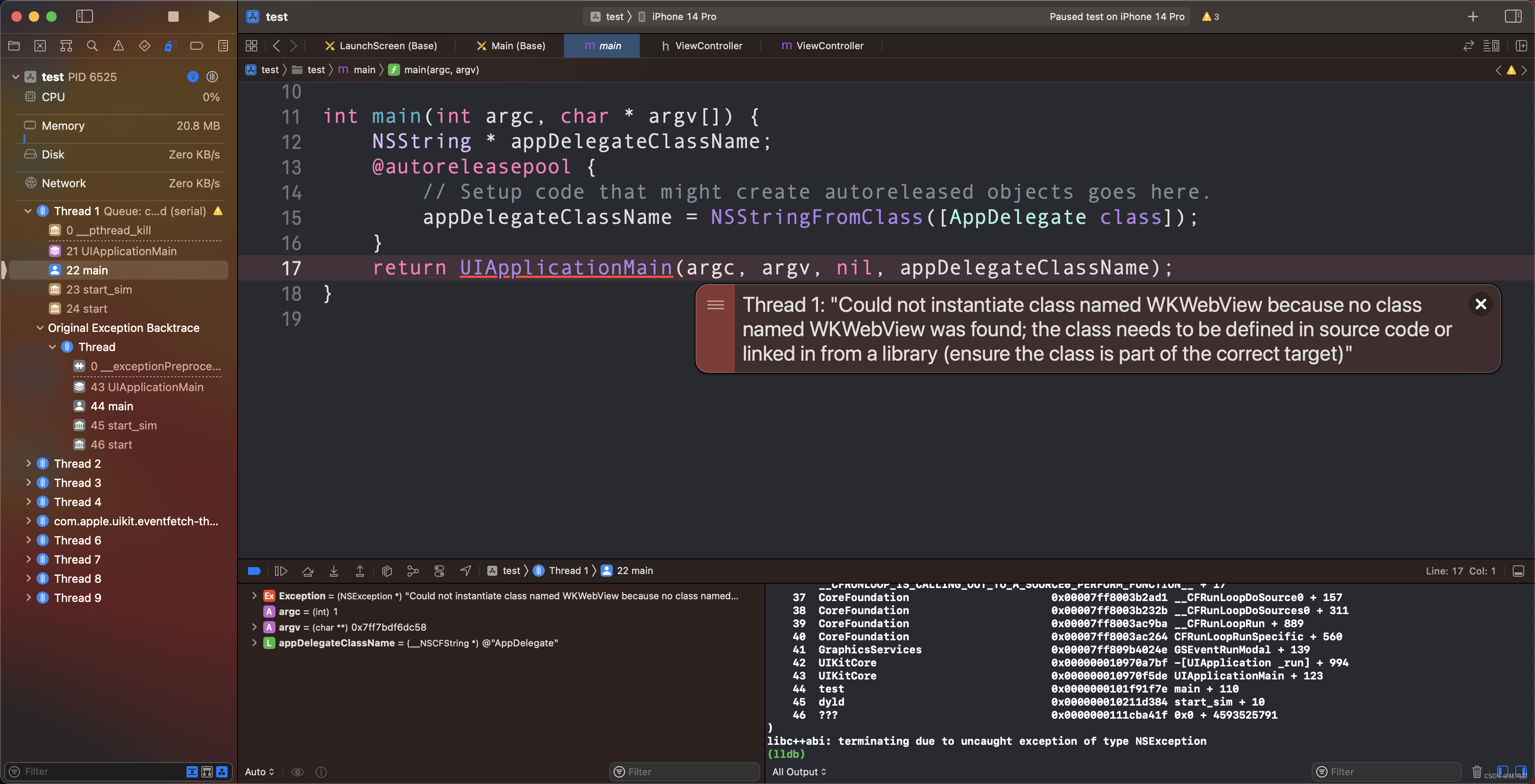Dismiss the Thread 1 exception message

(x=1480, y=304)
